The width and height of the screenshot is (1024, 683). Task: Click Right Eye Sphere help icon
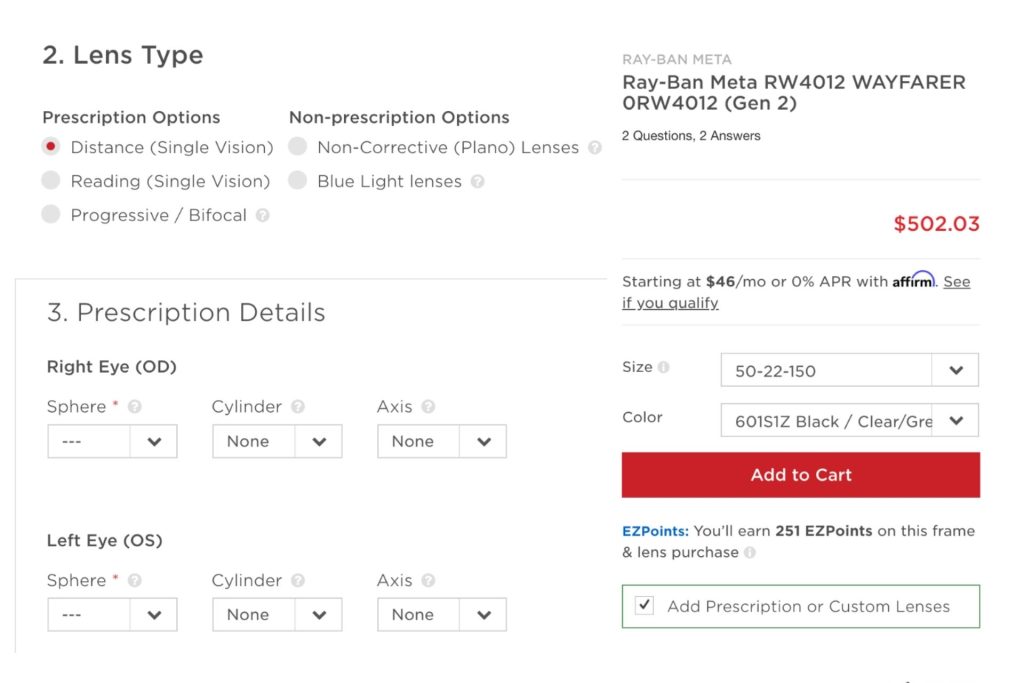pyautogui.click(x=135, y=407)
